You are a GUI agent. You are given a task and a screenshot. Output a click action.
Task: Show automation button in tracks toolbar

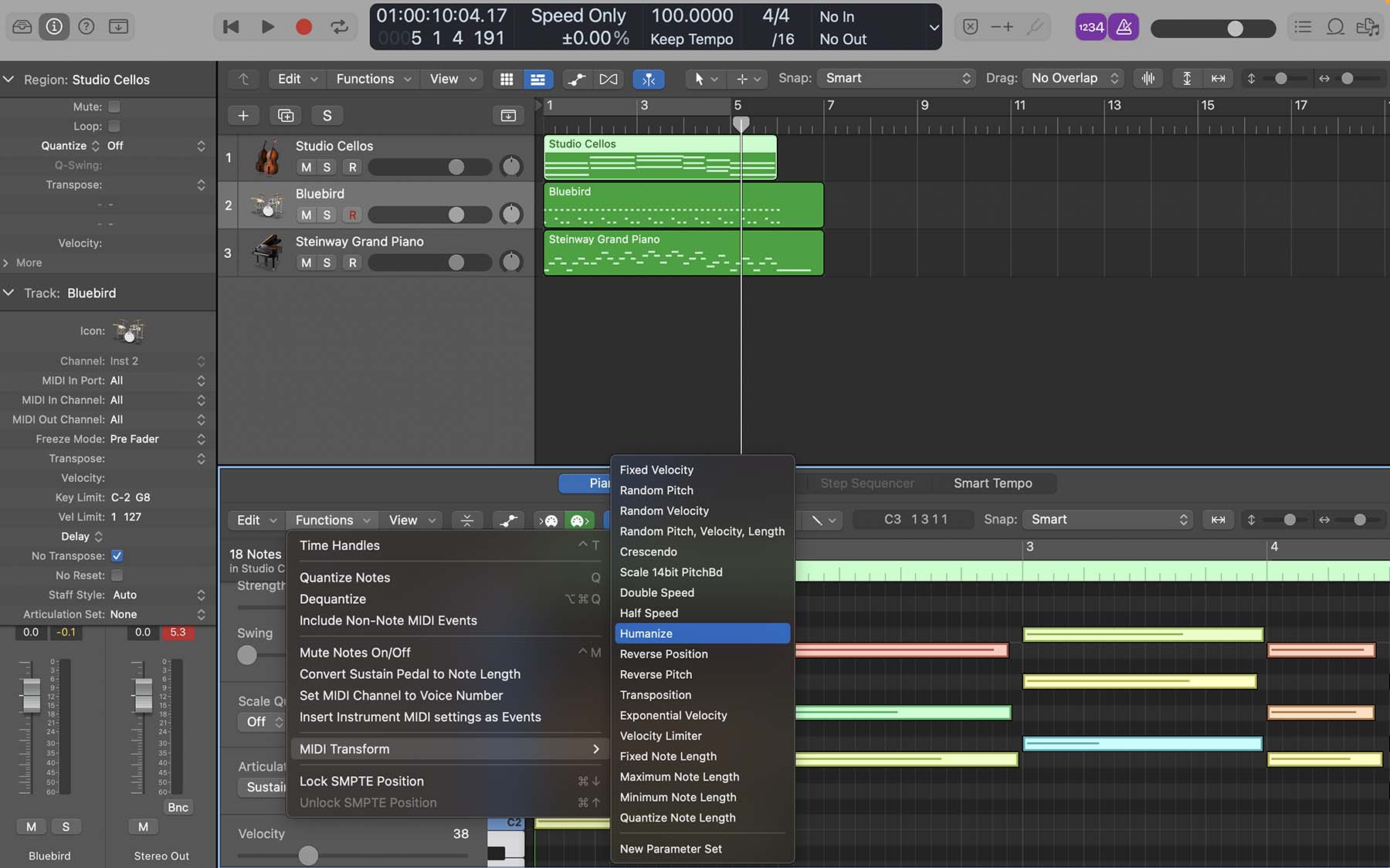(576, 79)
